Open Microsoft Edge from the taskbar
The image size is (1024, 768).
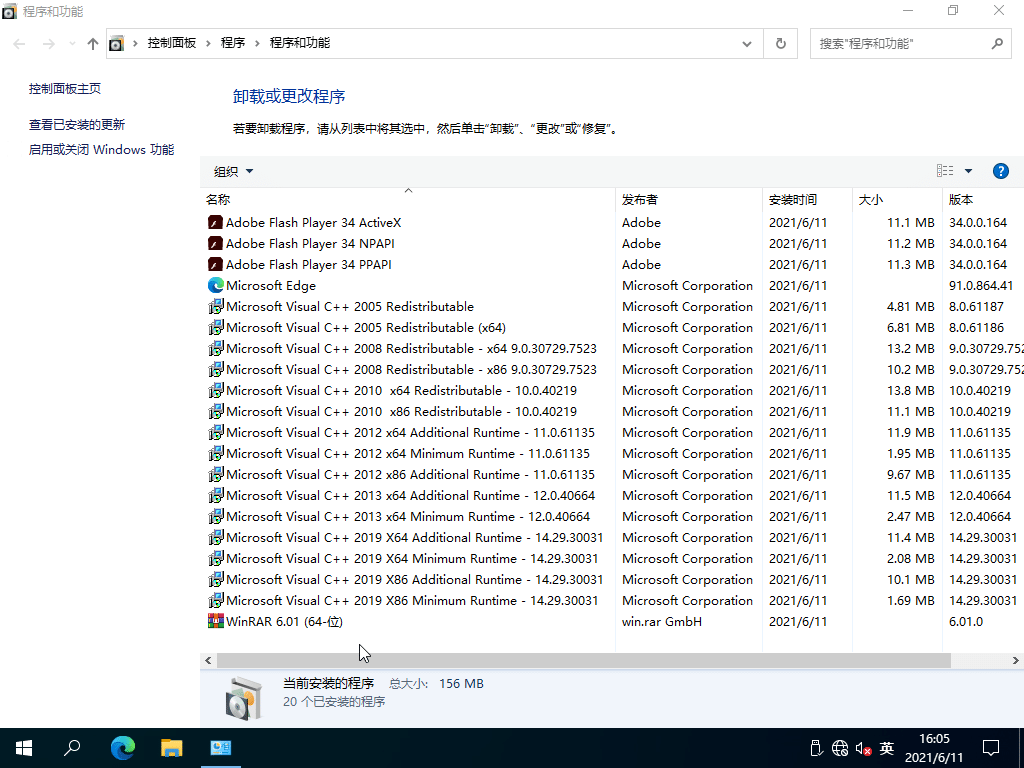[122, 748]
